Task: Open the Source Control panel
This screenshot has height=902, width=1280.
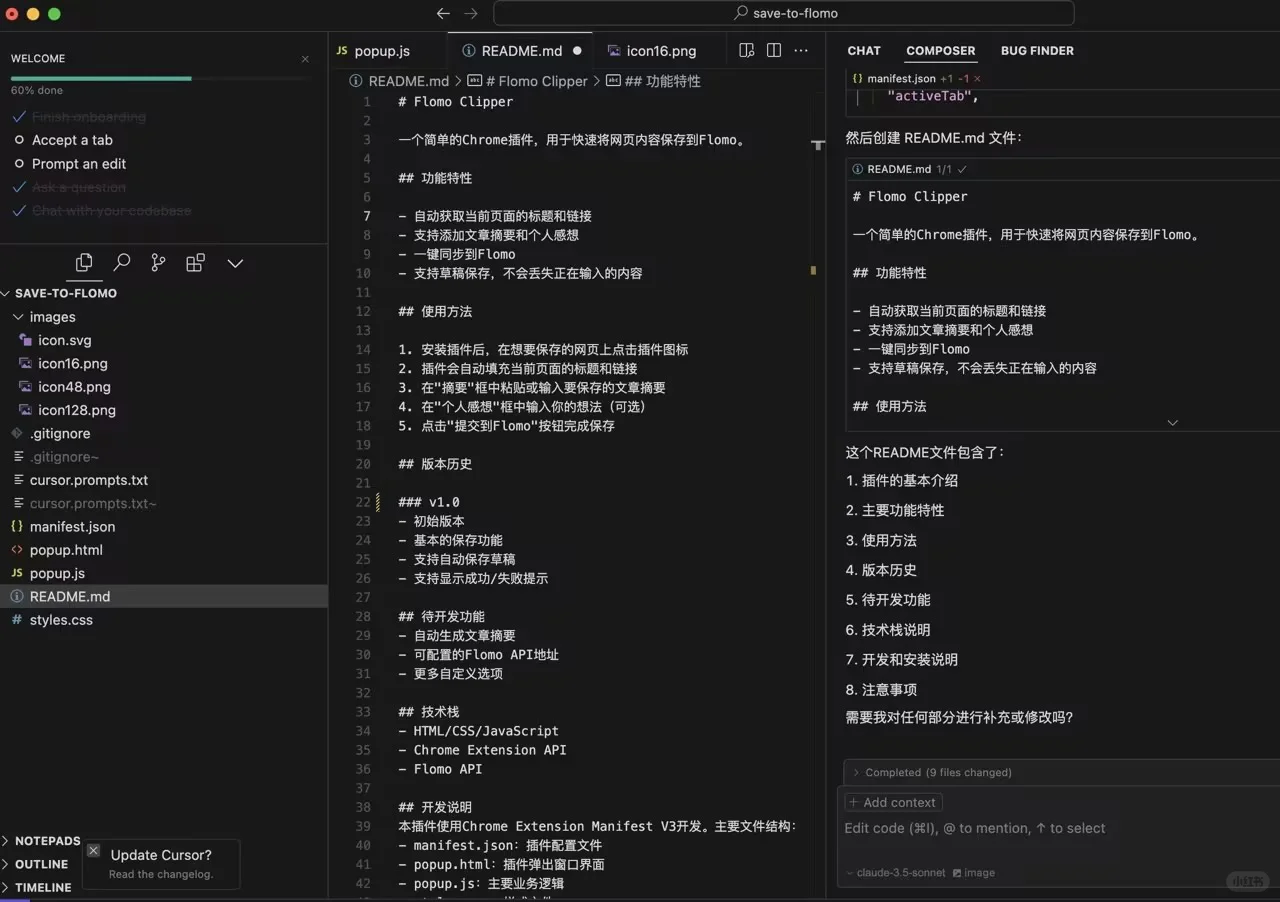Action: coord(159,262)
